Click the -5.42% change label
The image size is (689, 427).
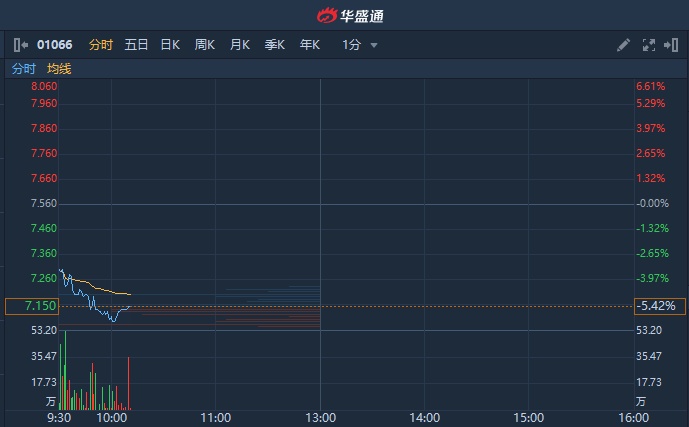coord(660,306)
